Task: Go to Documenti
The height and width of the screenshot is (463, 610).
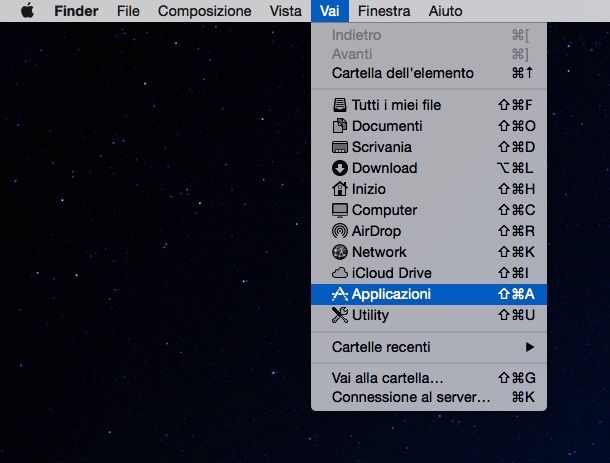Action: point(429,126)
